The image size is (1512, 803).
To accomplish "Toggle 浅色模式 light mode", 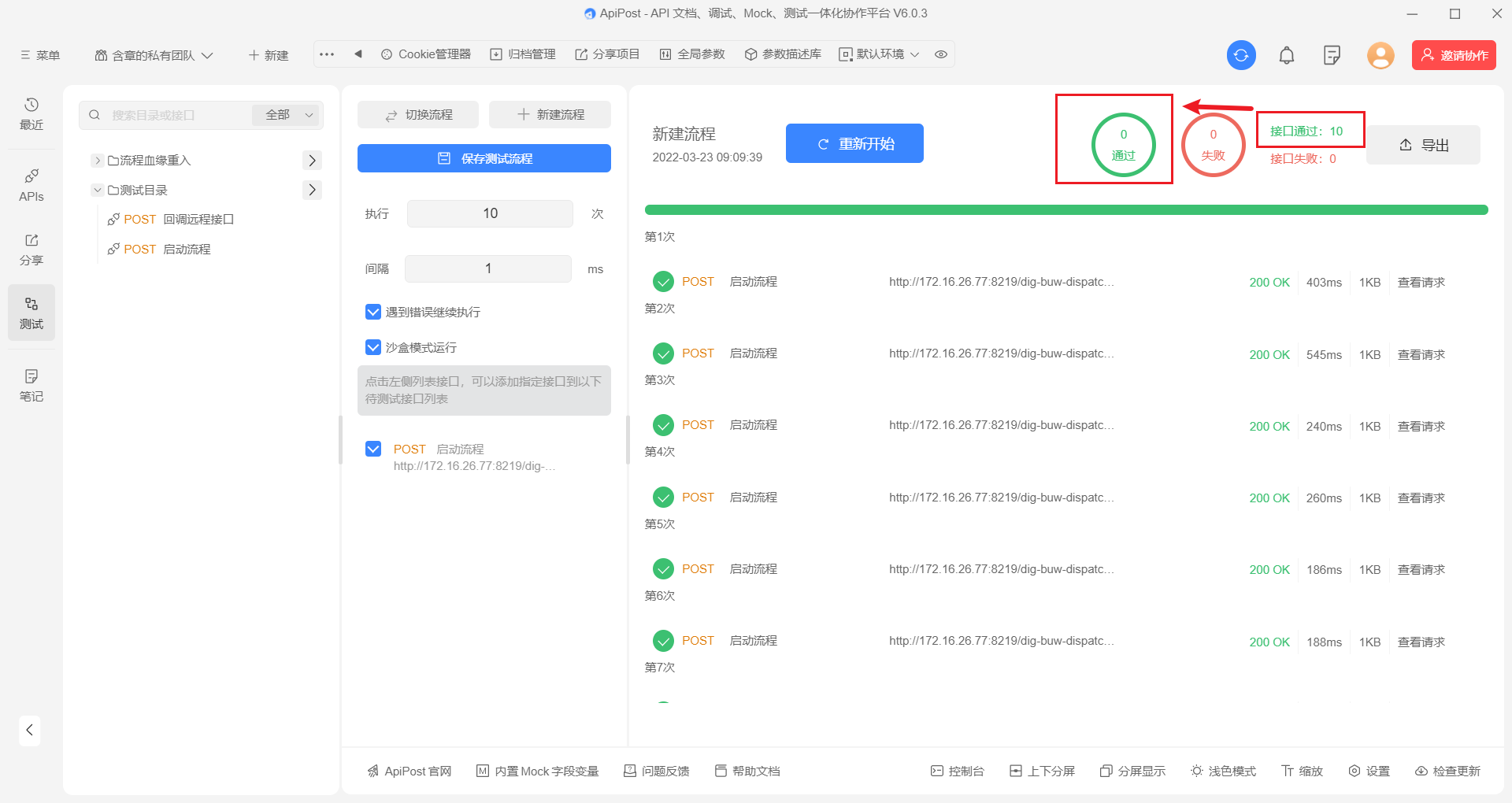I will 1223,771.
